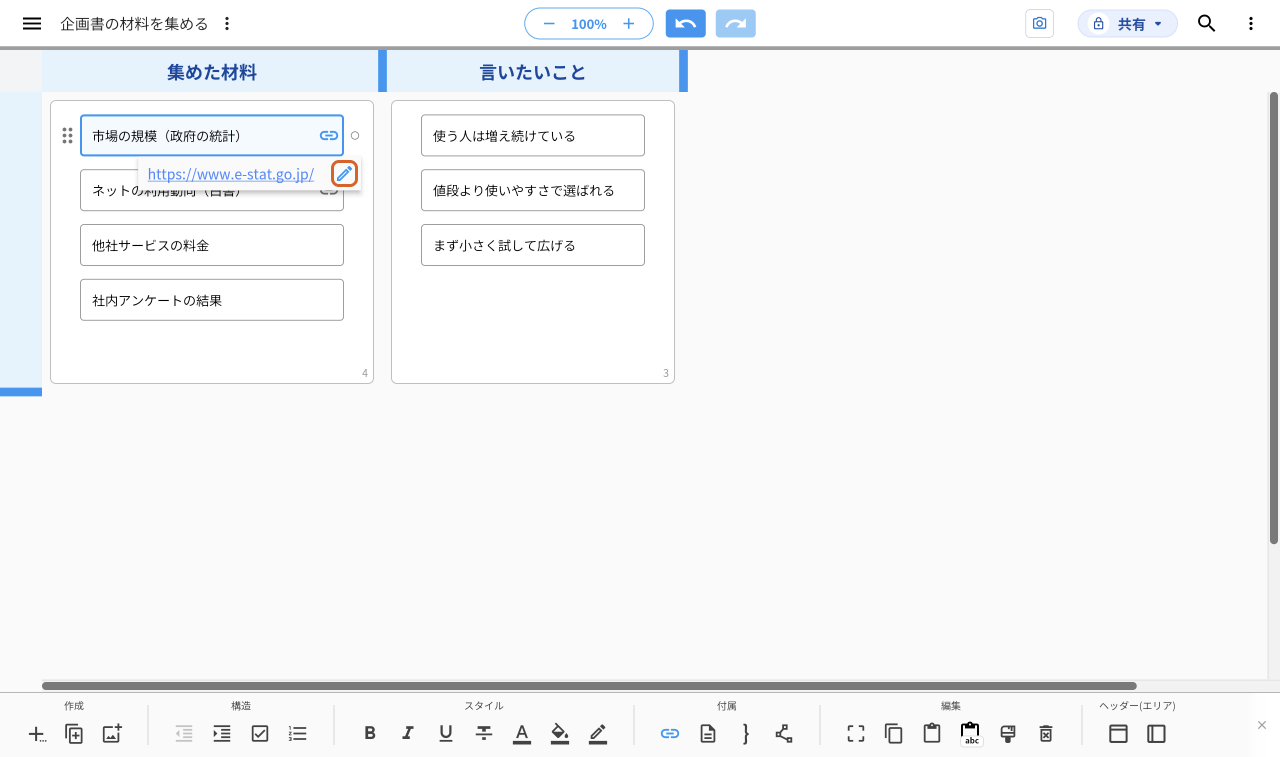
Task: Open text color picker
Action: pyautogui.click(x=522, y=734)
